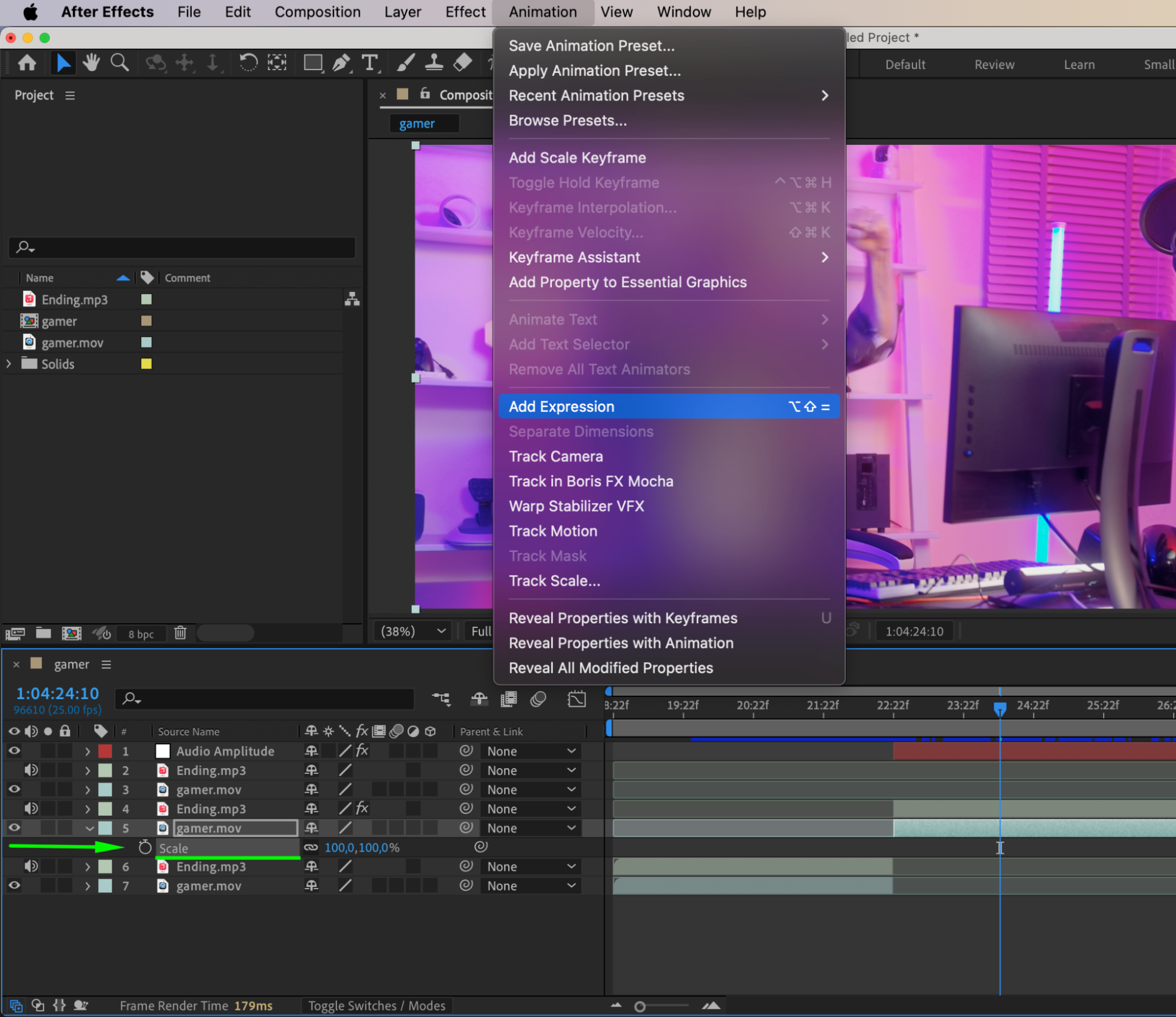
Task: Hide layer 7 gamer.mov video
Action: 14,885
